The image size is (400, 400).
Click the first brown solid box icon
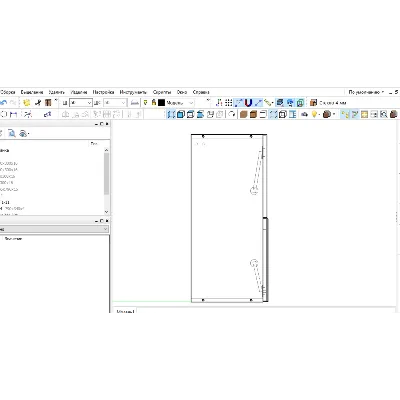[x=244, y=114]
